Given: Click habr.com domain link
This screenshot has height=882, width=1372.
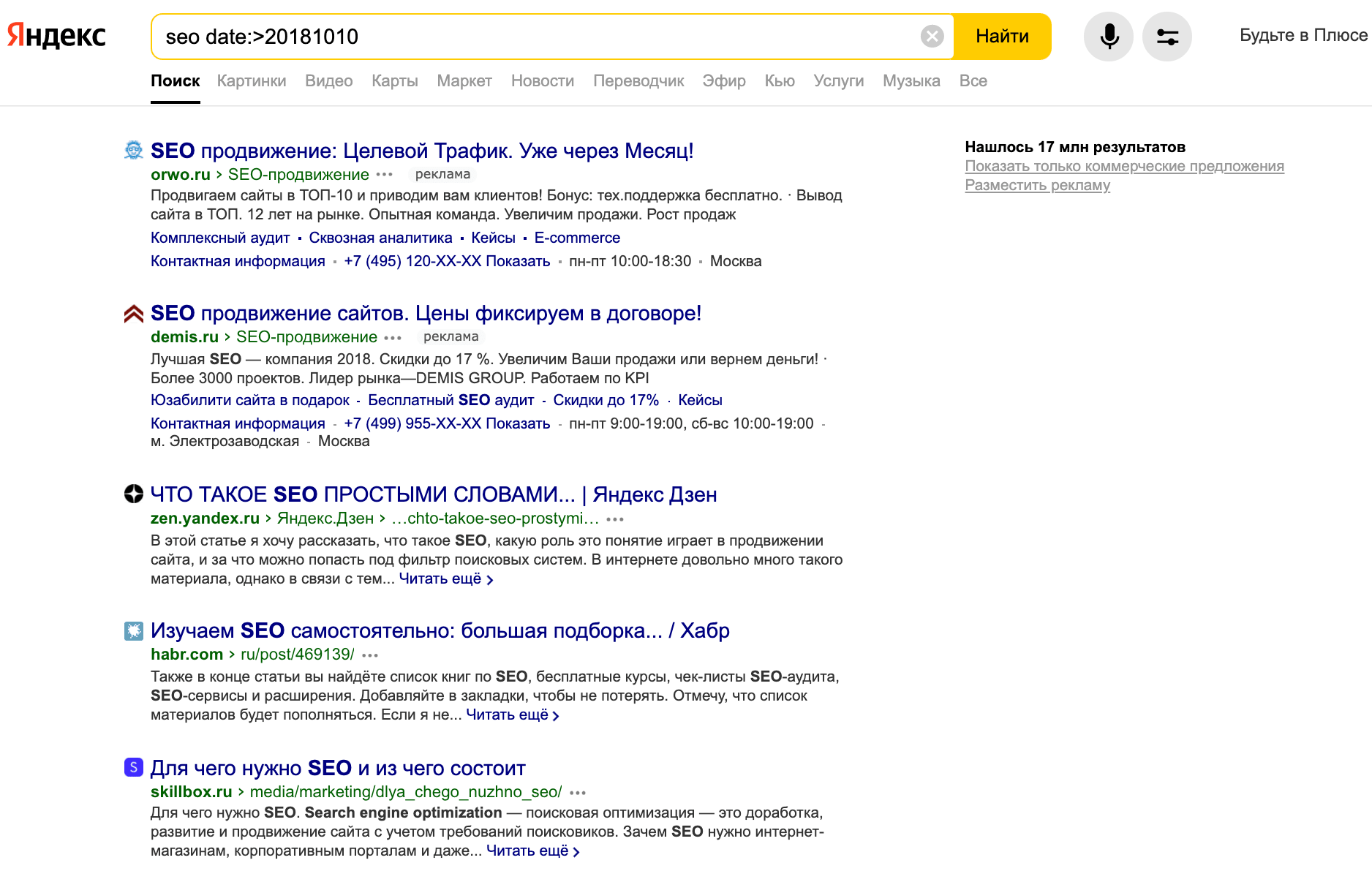Looking at the screenshot, I should [186, 655].
